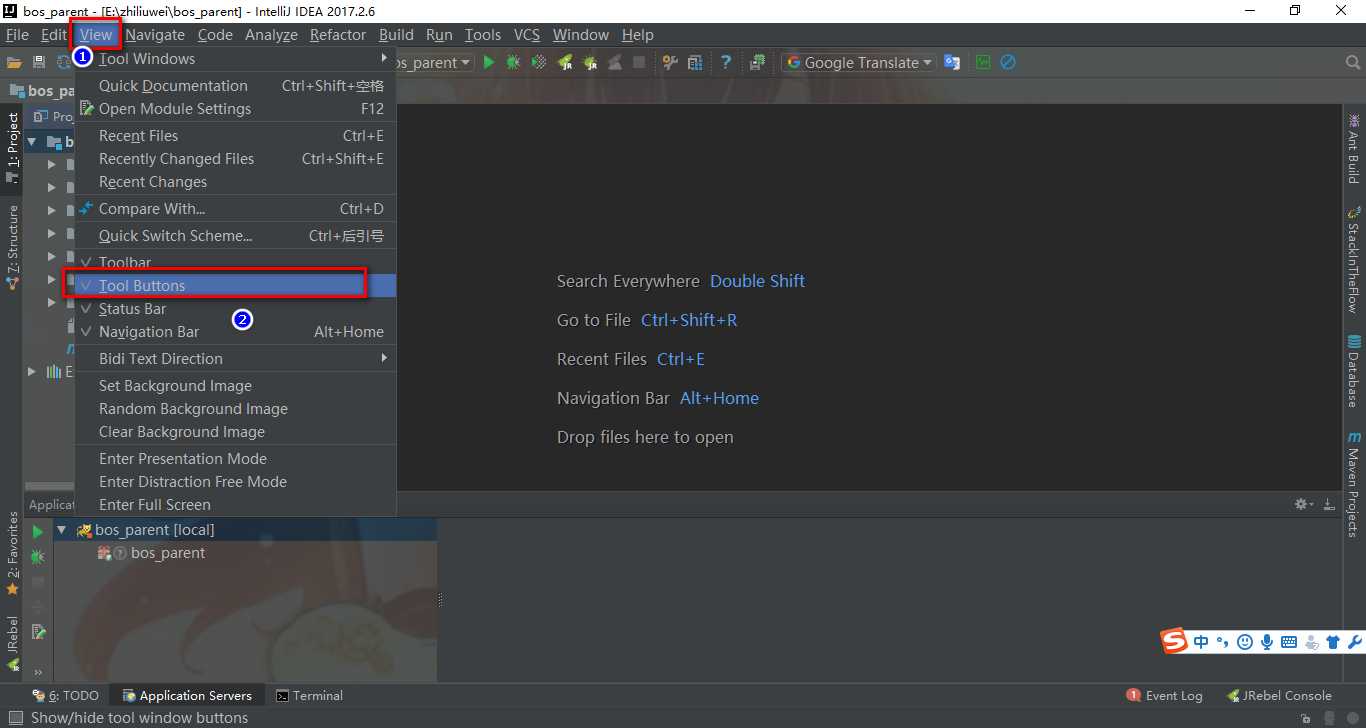Start debugging with the bug icon in top toolbar

pyautogui.click(x=513, y=62)
